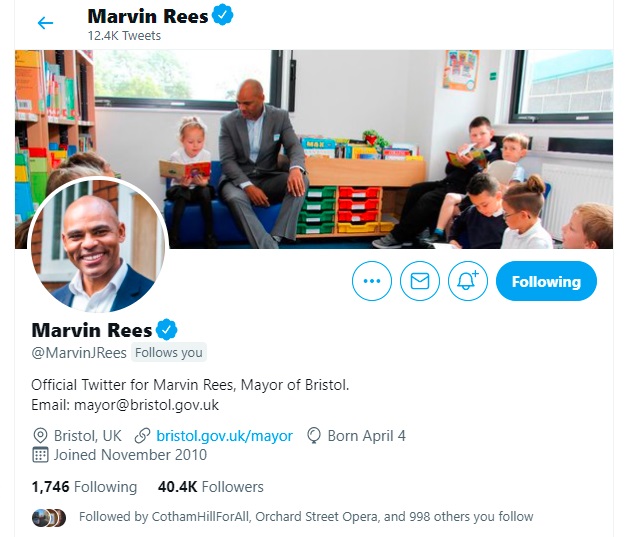Click verified badge next to profile name

point(166,330)
